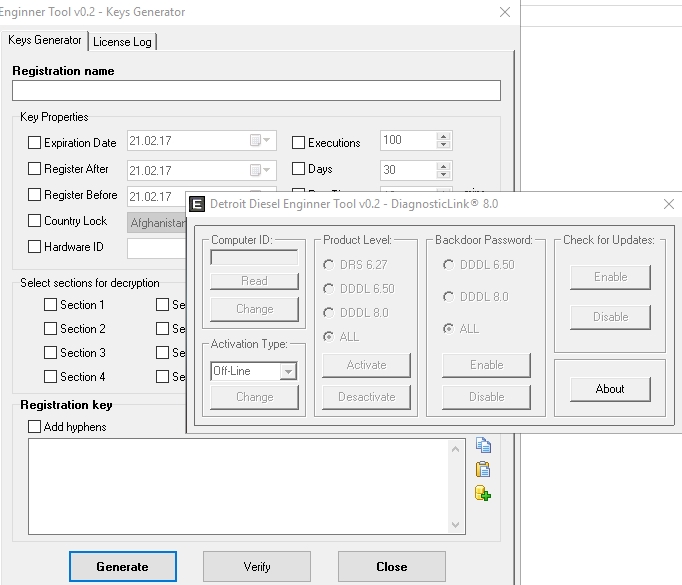Check Section 2 for decryption
682x585 pixels.
50,328
